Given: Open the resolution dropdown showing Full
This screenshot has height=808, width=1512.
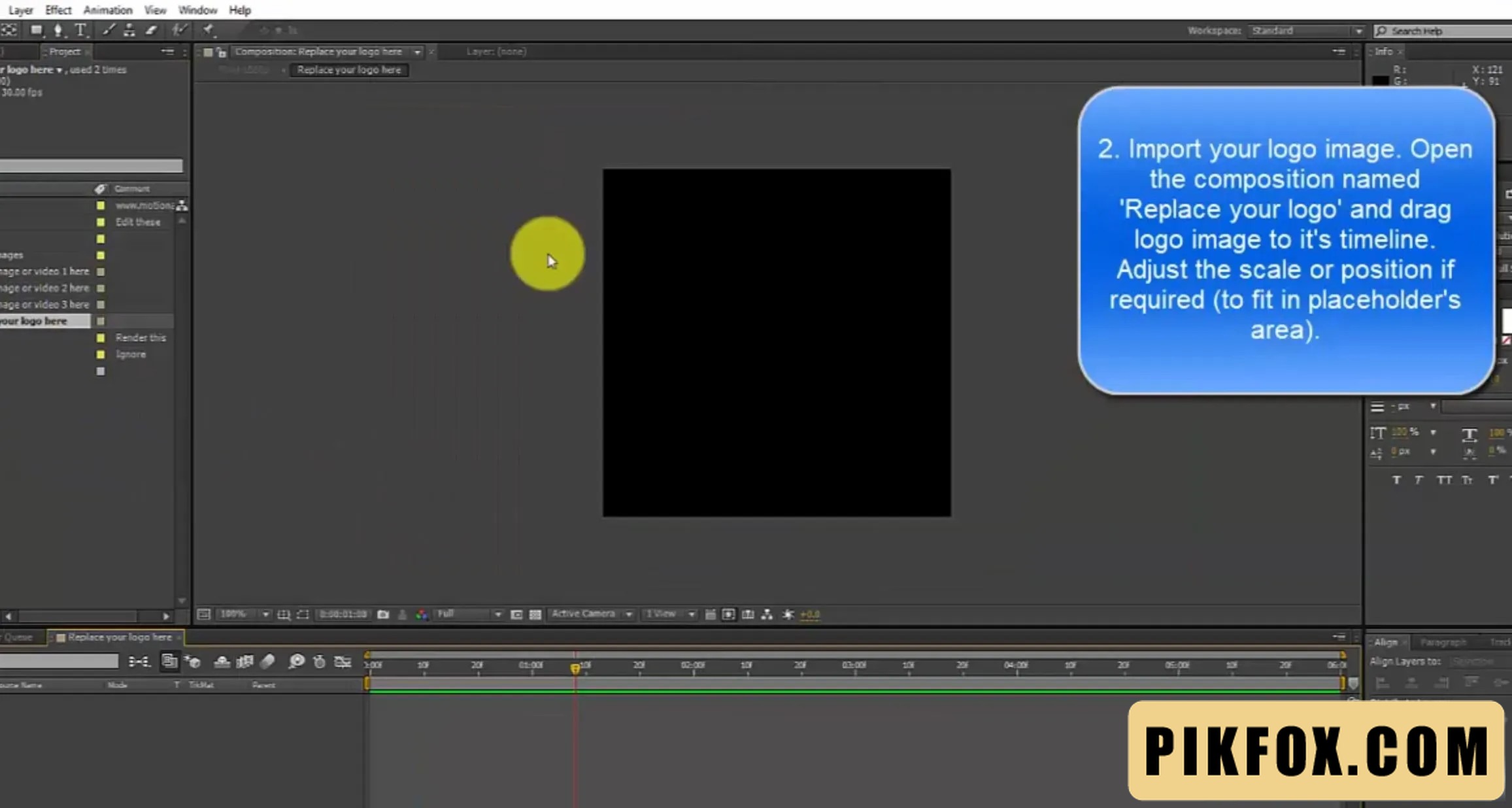Looking at the screenshot, I should pyautogui.click(x=469, y=614).
